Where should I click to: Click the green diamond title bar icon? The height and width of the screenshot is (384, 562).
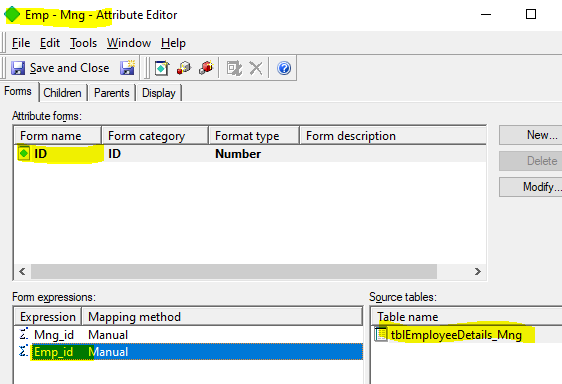tap(12, 15)
